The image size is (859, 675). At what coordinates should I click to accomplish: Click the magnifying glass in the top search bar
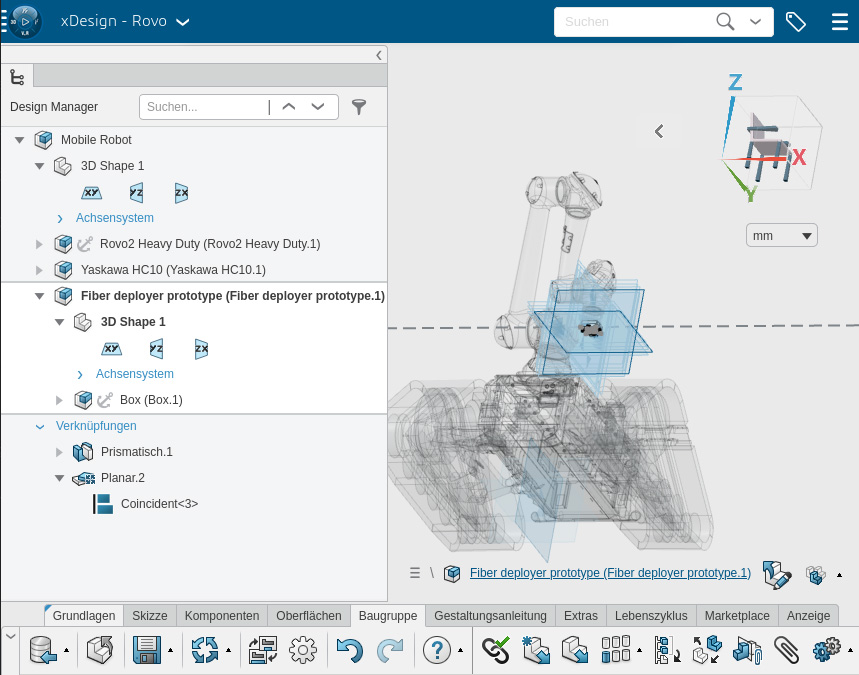725,21
